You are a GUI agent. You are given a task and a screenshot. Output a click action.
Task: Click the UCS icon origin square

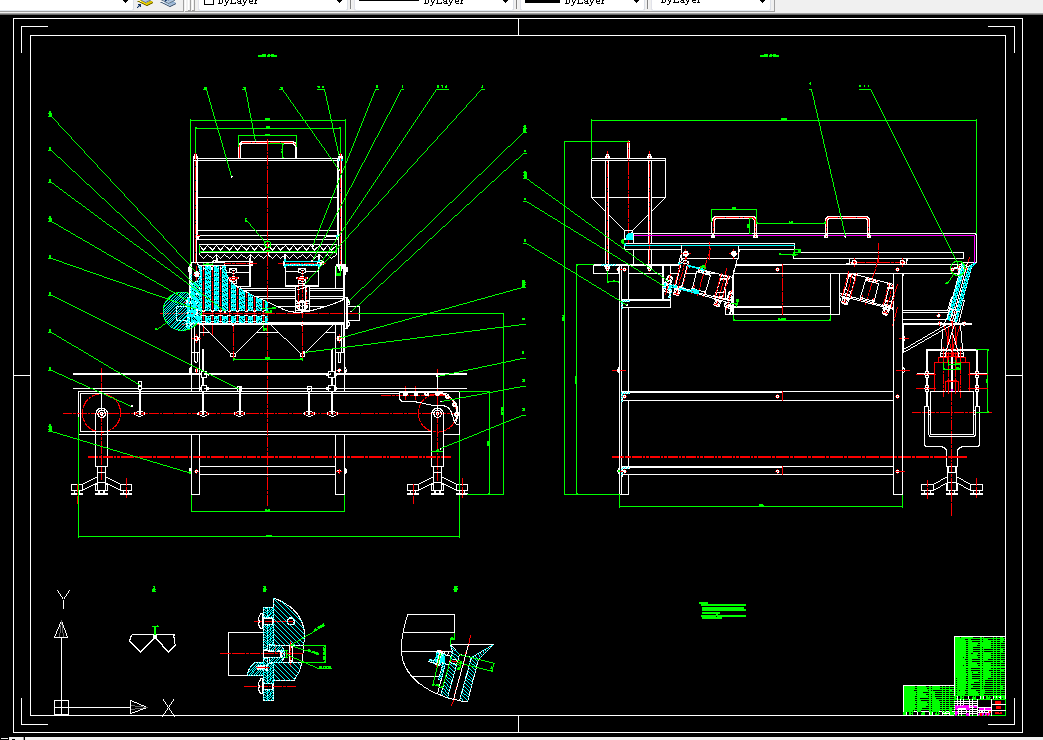pyautogui.click(x=61, y=708)
